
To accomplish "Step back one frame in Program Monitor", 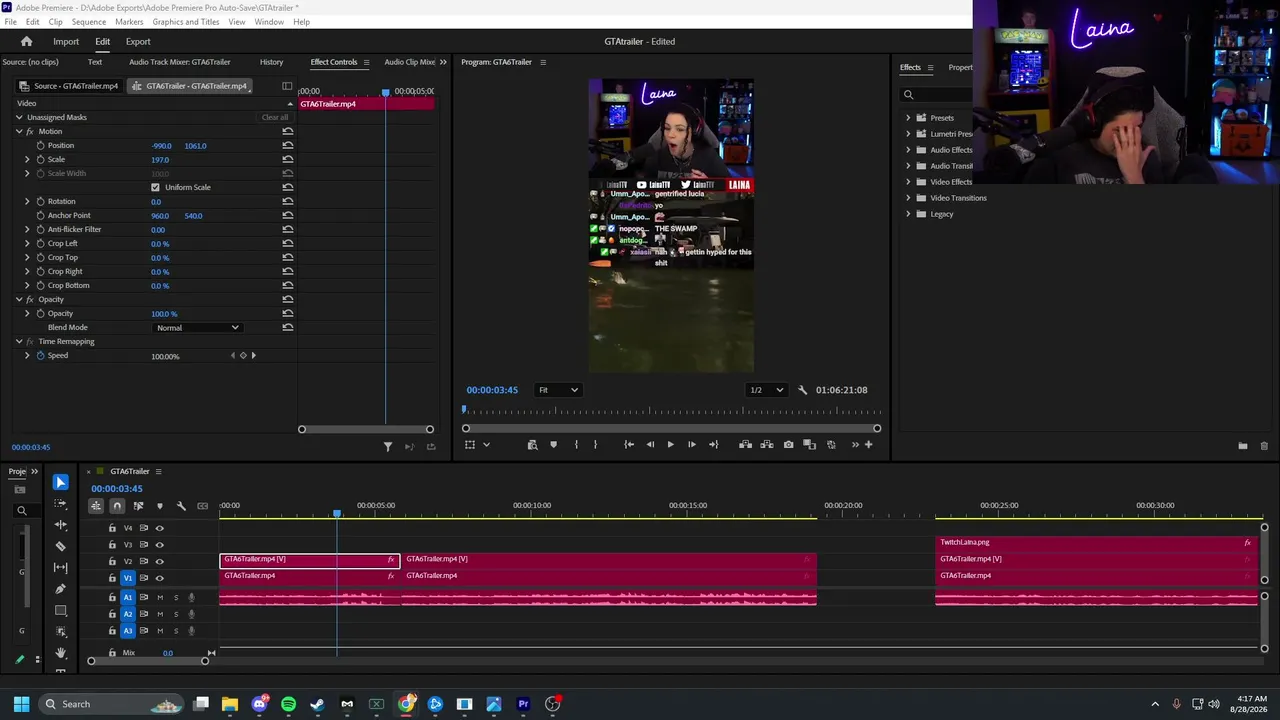I will (x=650, y=445).
